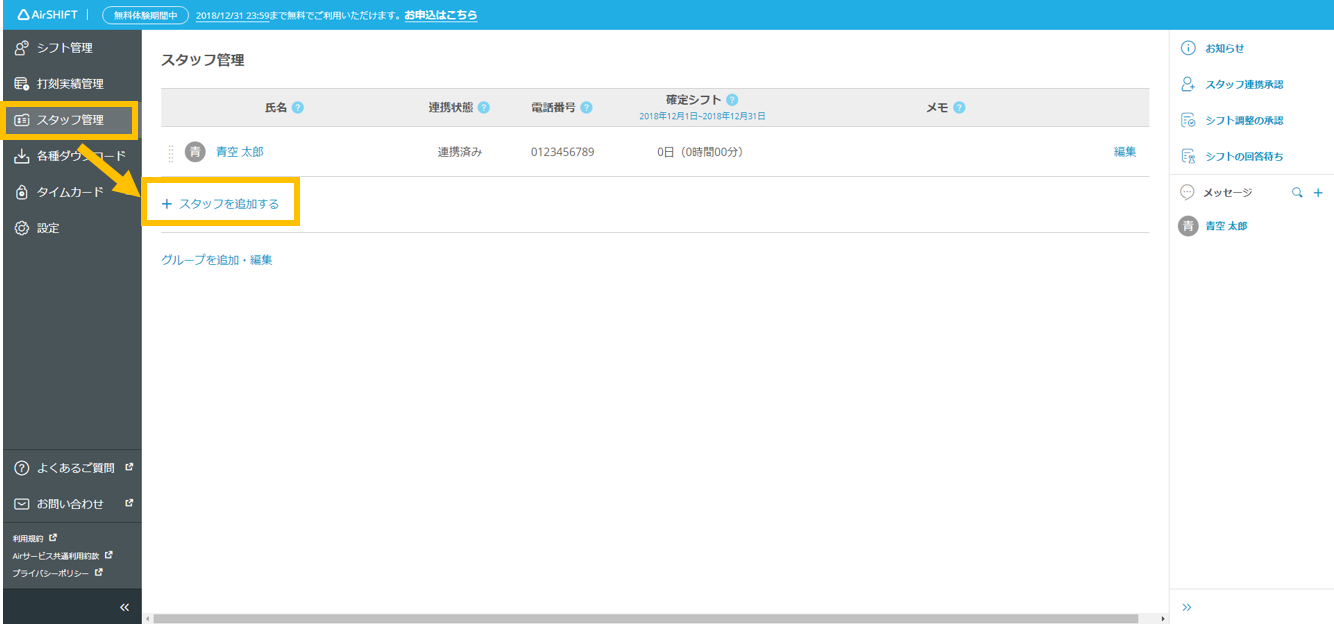Click search magnifier icon in メッセージ panel
The width and height of the screenshot is (1334, 624).
click(1297, 193)
